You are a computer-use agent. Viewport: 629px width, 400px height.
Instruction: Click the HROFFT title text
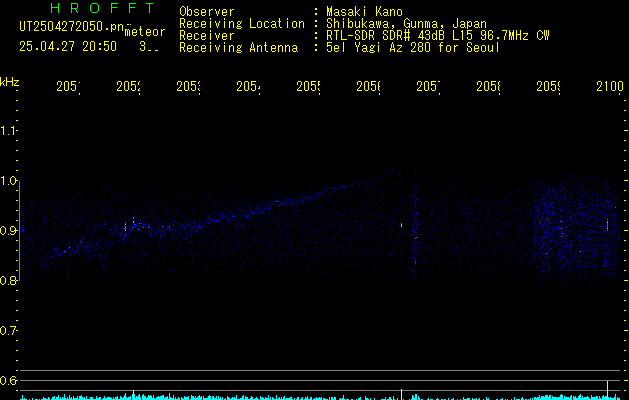tap(103, 8)
